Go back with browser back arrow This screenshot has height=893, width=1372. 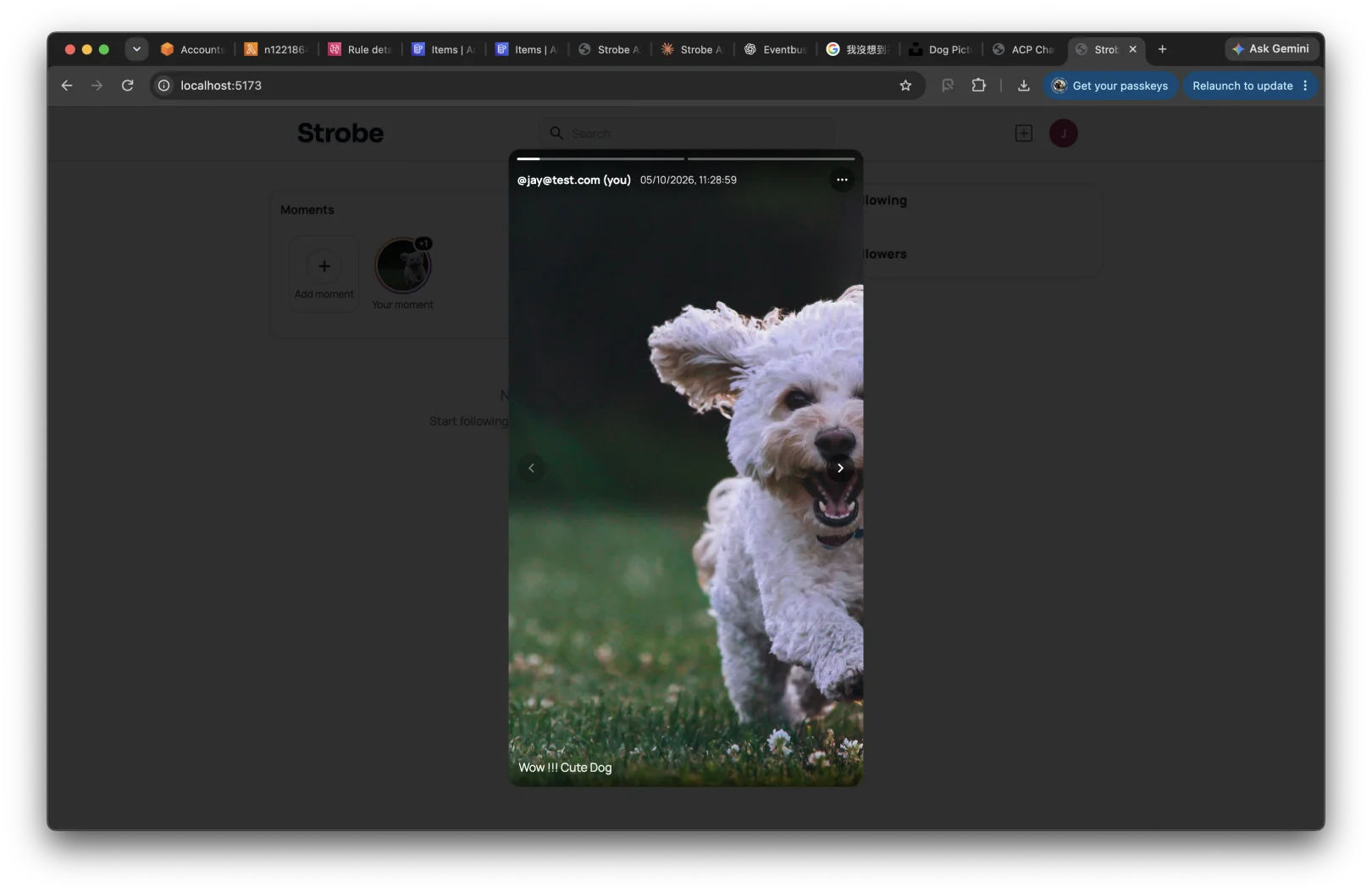(x=67, y=86)
